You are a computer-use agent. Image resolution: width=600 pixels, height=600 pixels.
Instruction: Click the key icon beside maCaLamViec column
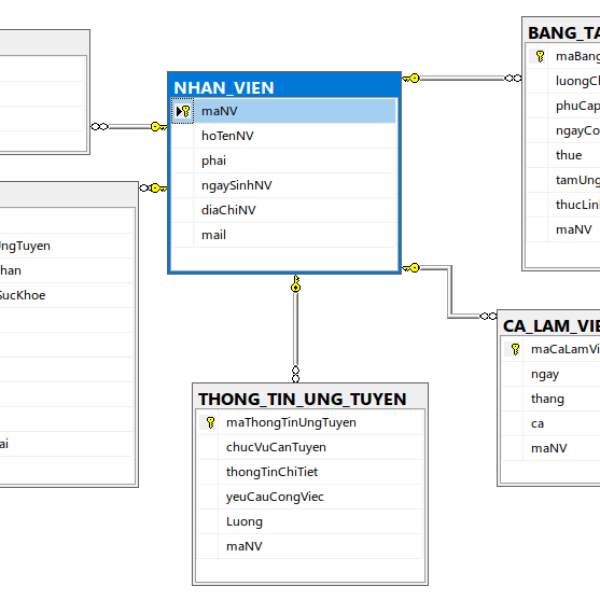tap(515, 349)
